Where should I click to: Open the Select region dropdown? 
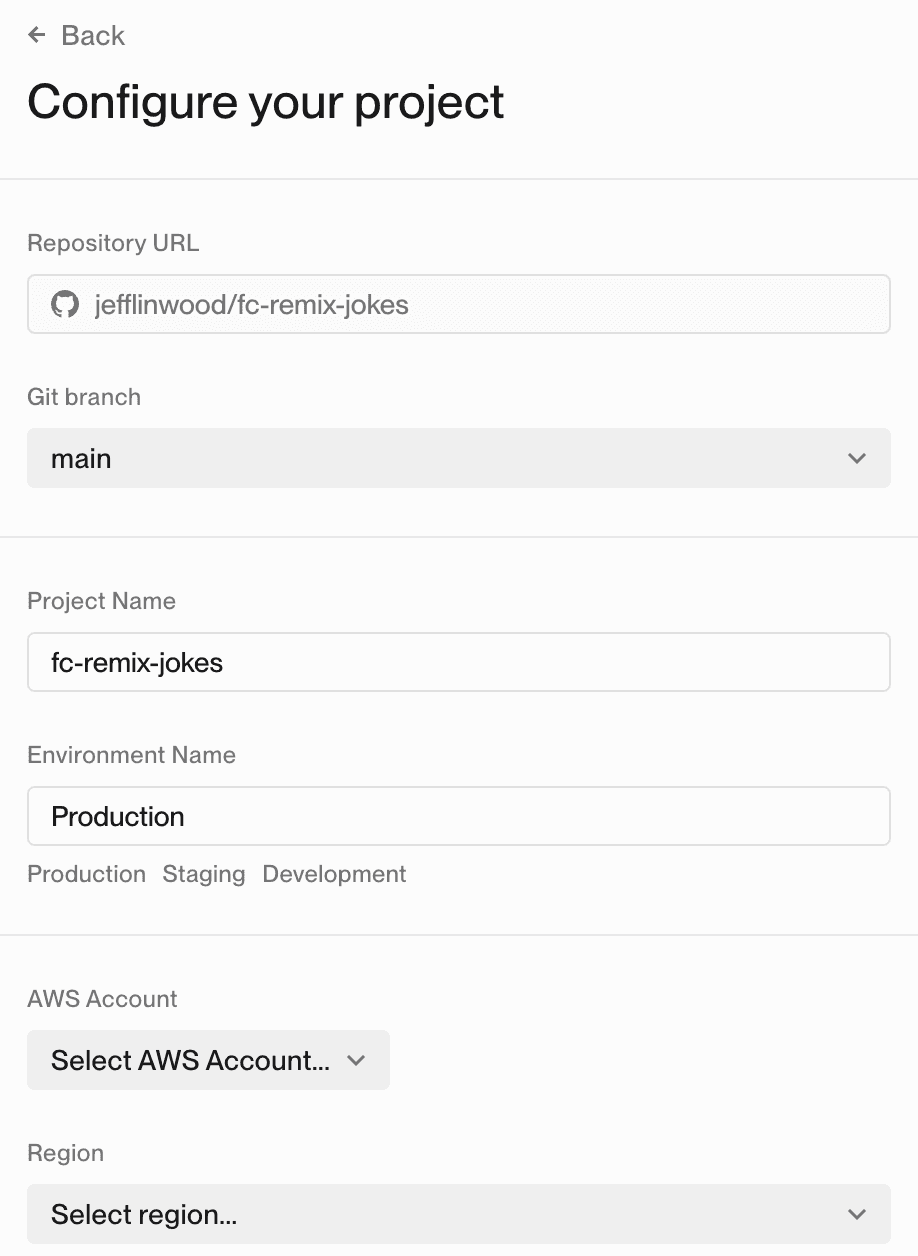pos(459,1214)
